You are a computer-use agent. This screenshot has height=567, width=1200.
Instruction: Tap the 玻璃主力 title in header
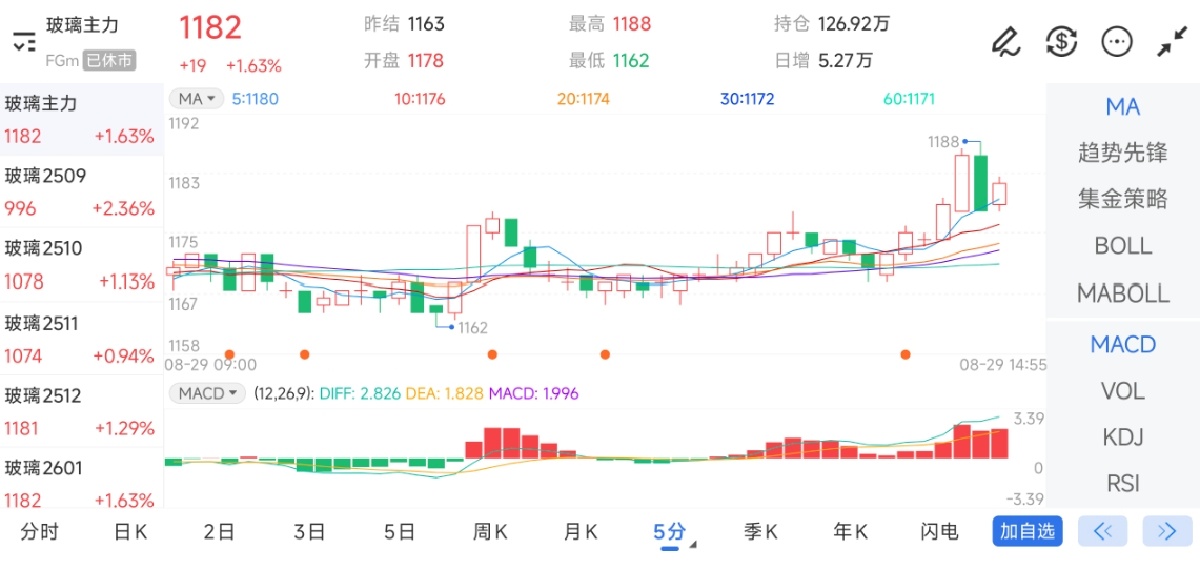pos(82,26)
